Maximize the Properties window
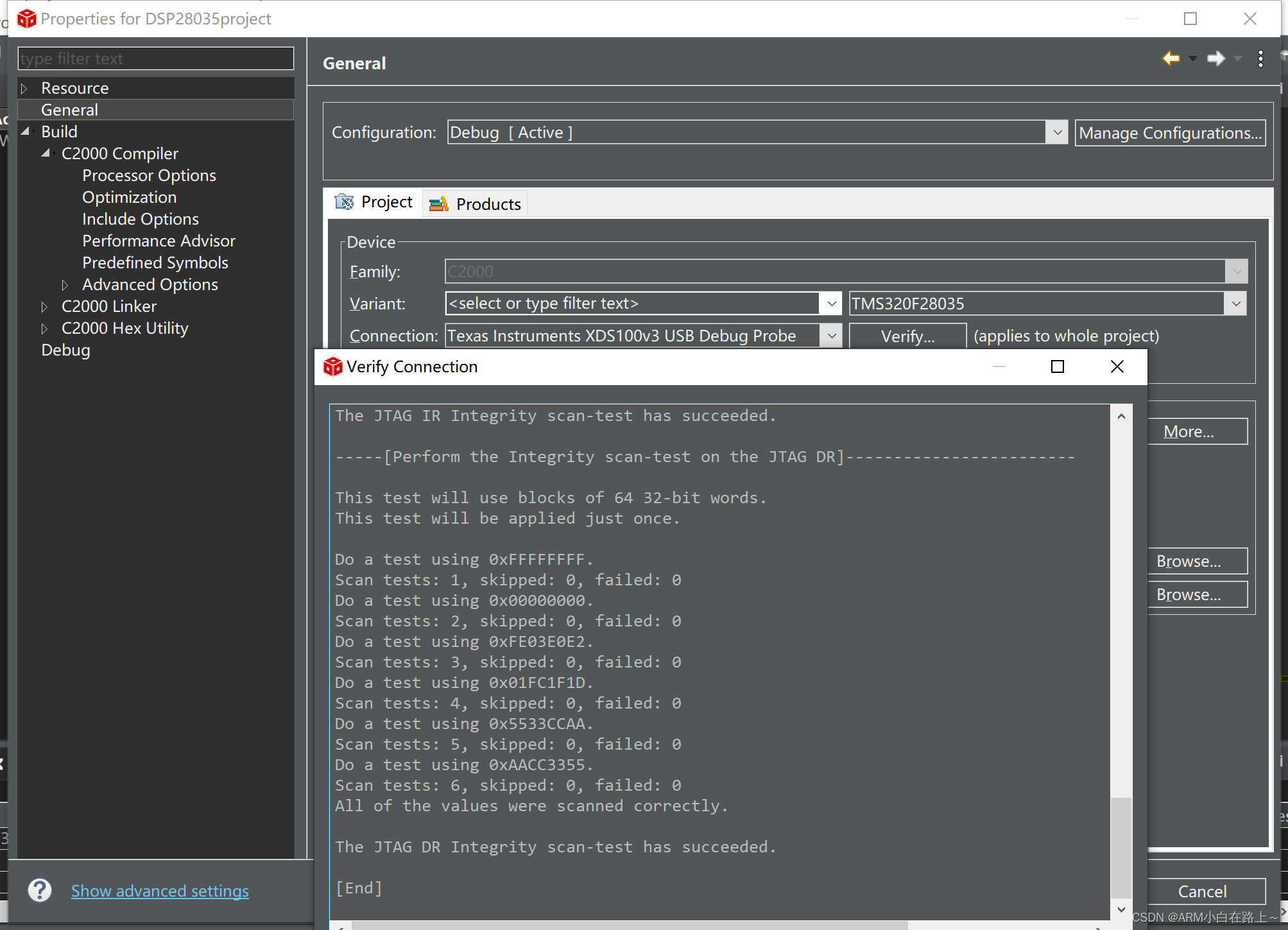The image size is (1288, 930). point(1190,19)
